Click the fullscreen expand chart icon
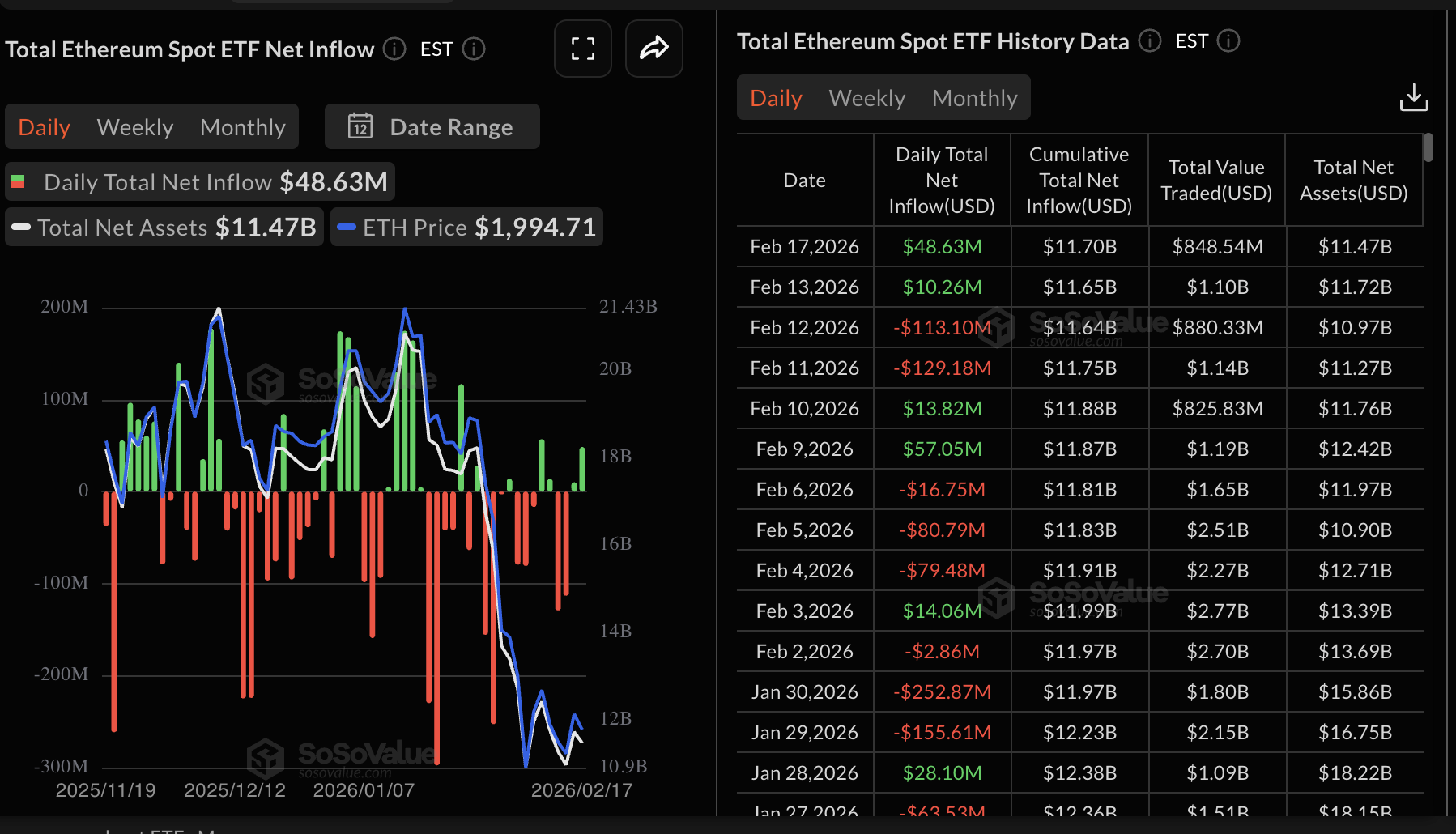 point(582,49)
